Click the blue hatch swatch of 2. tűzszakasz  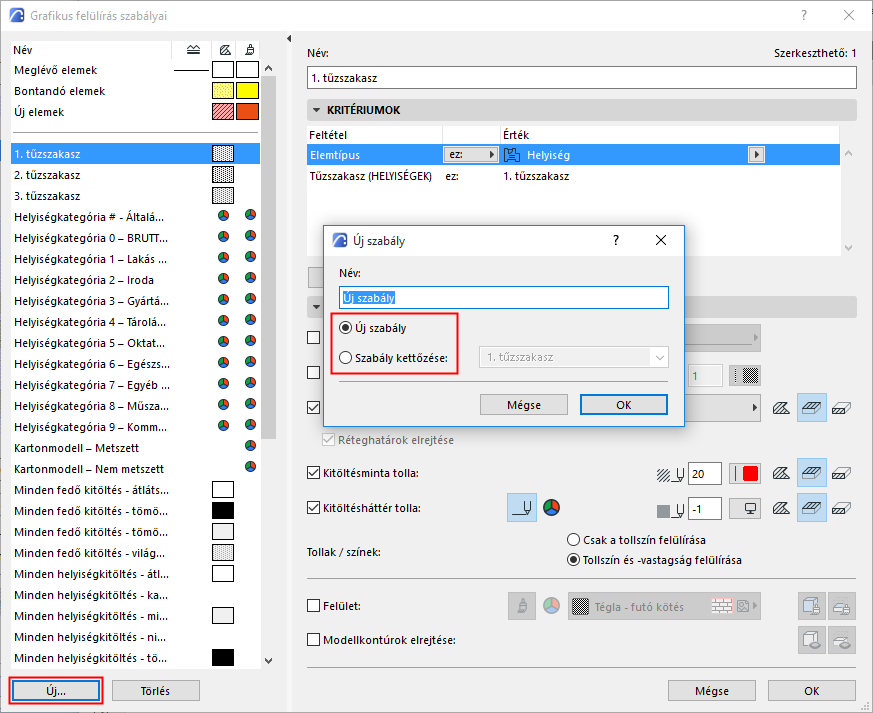tap(223, 175)
